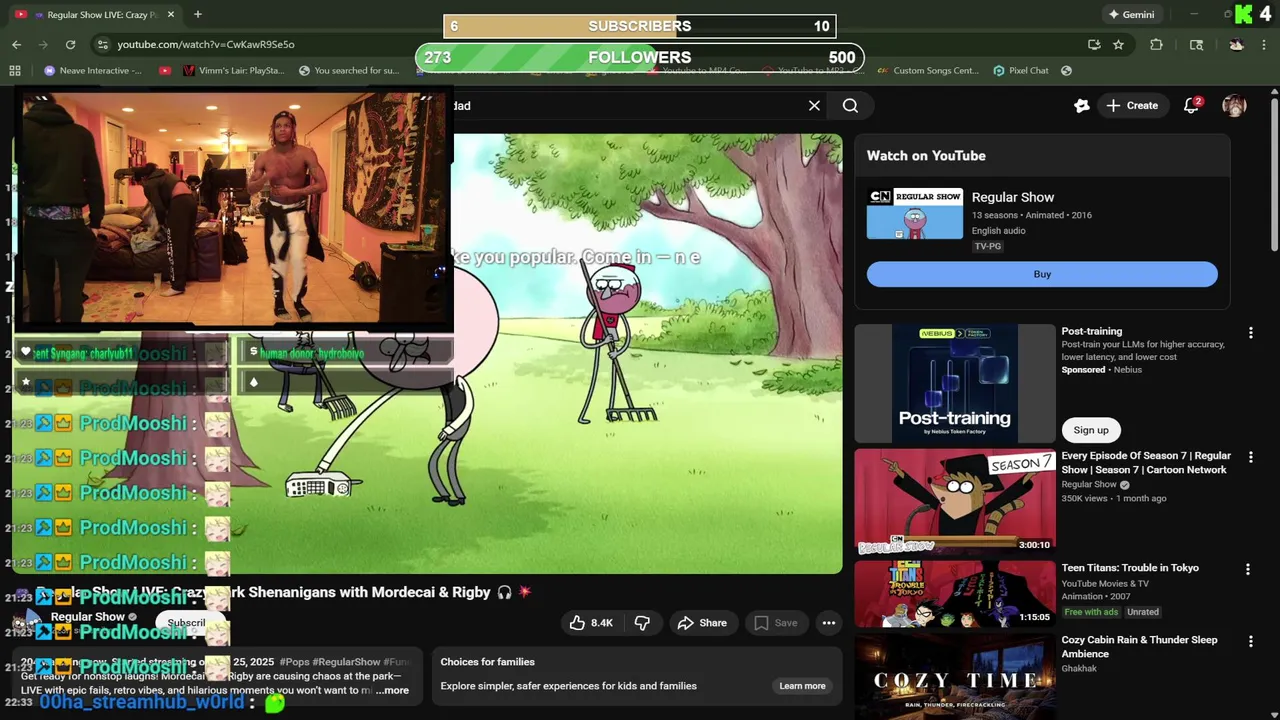Open Teen Titans: Trouble in Tokyo
This screenshot has width=1280, height=720.
coord(955,594)
